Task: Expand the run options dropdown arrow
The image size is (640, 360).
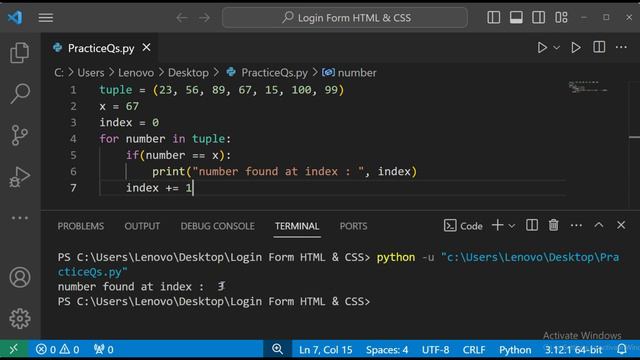Action: click(556, 48)
